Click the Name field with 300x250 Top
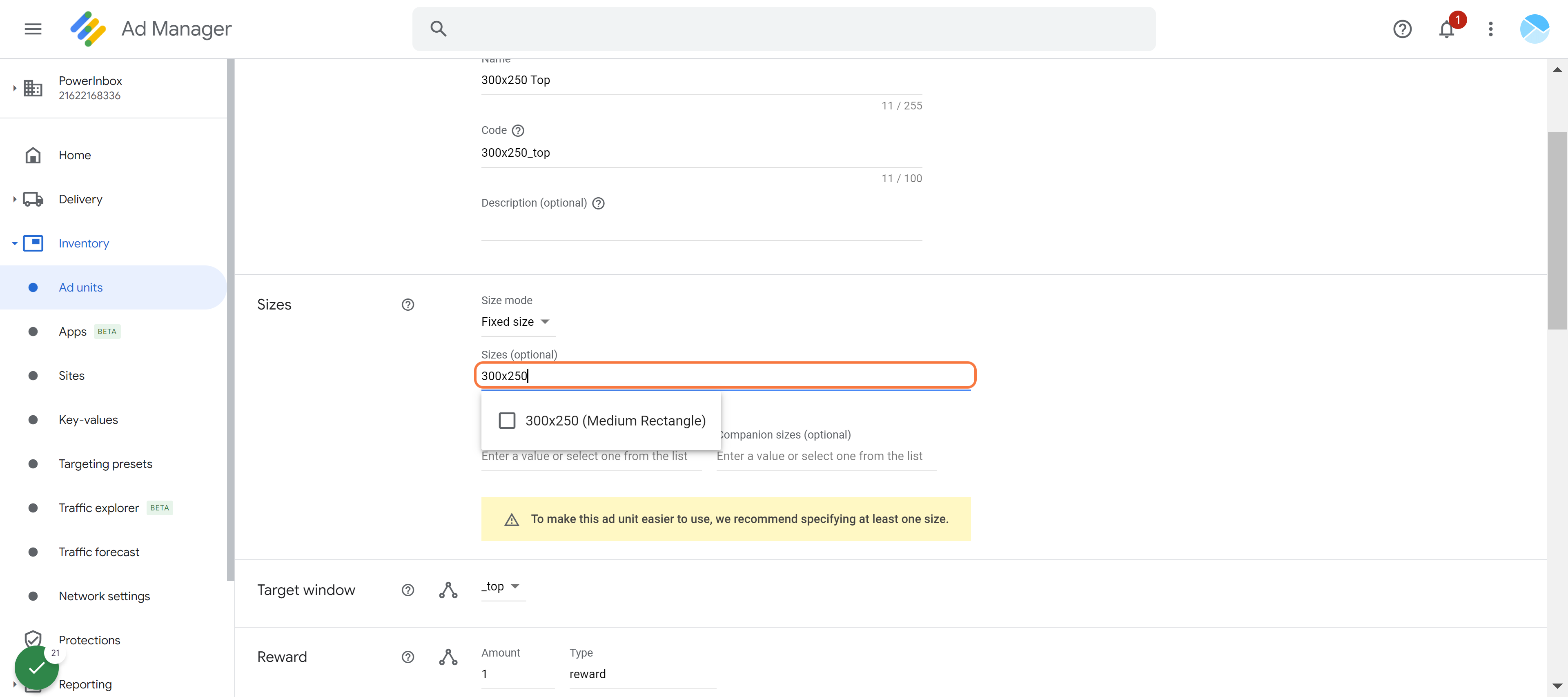Viewport: 1568px width, 697px height. [x=701, y=80]
